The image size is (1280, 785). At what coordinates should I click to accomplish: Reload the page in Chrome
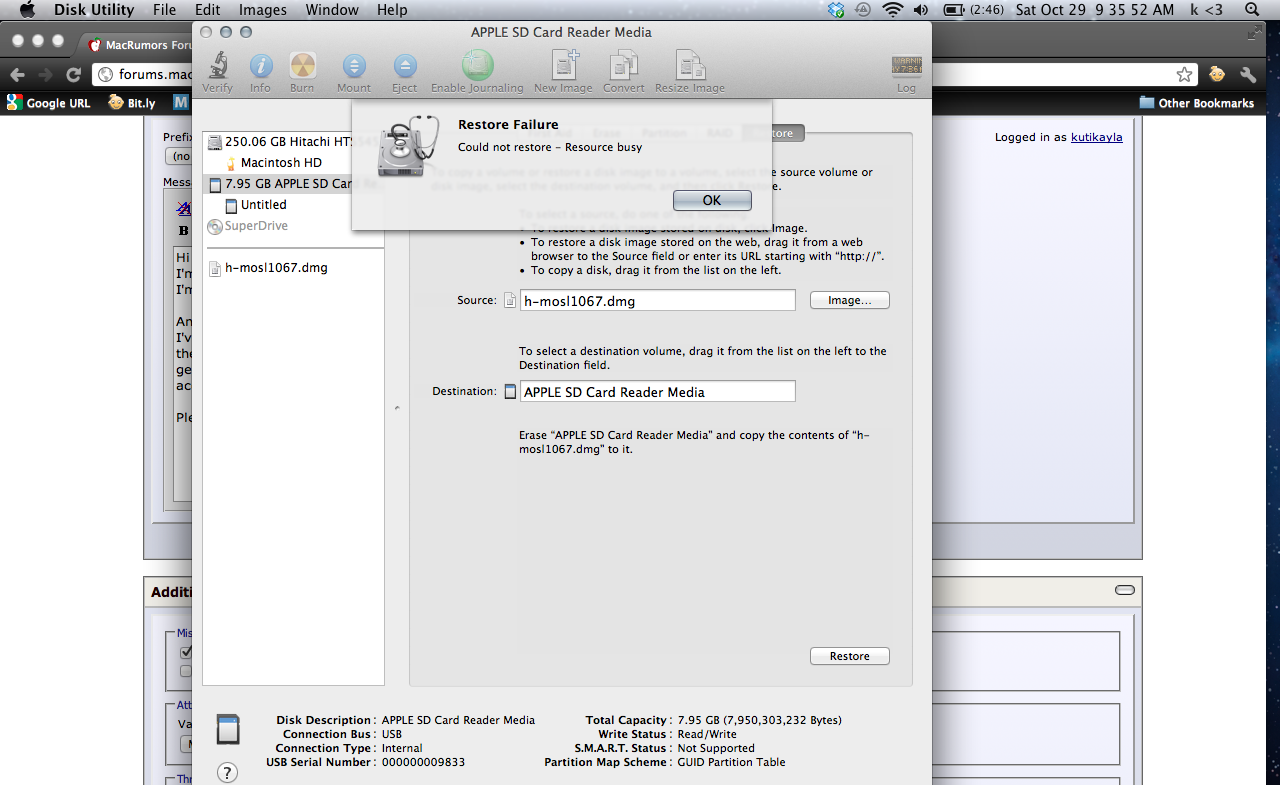pyautogui.click(x=73, y=74)
